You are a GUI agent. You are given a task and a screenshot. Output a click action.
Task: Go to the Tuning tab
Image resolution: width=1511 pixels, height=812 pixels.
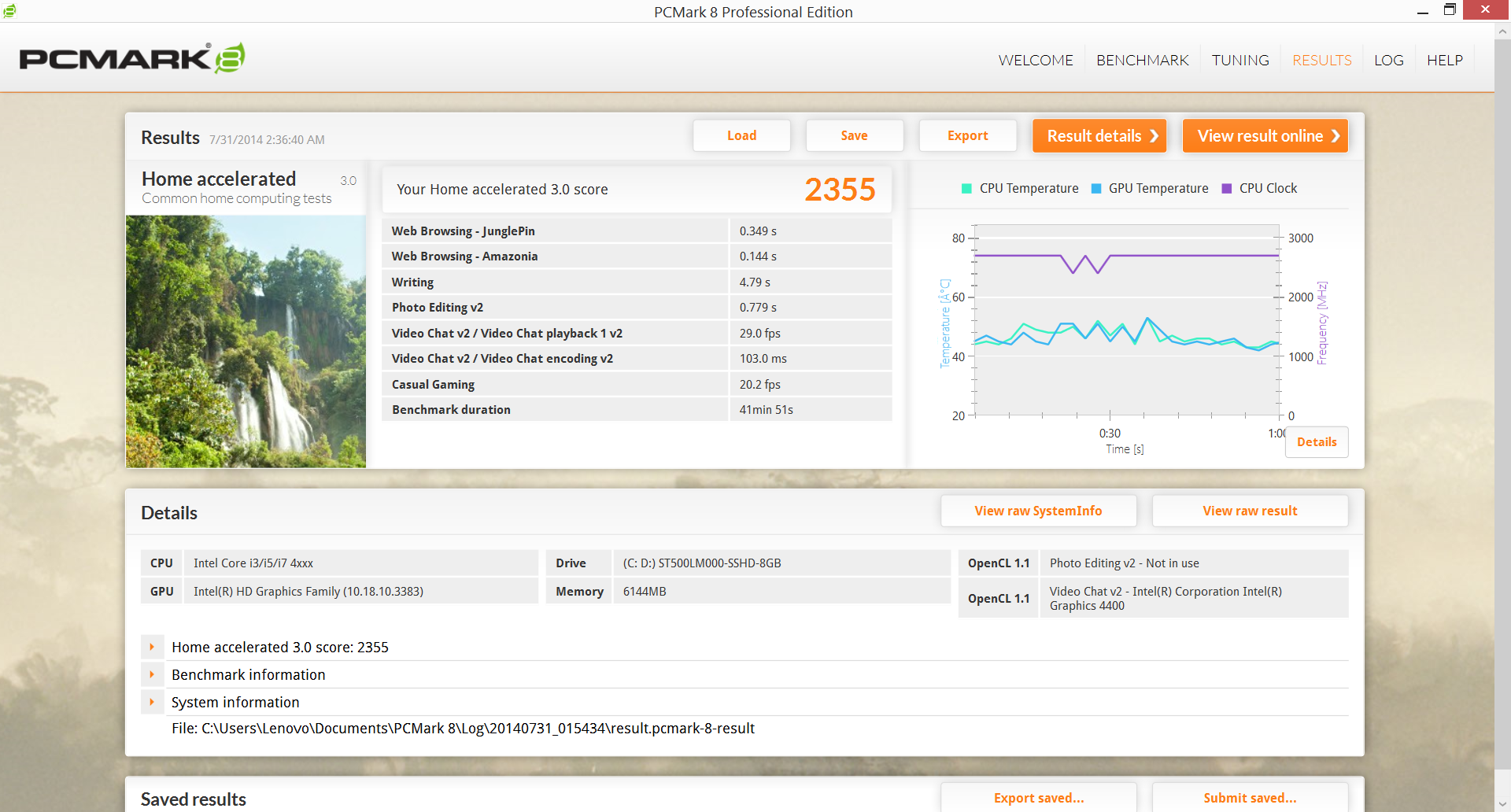pos(1240,61)
